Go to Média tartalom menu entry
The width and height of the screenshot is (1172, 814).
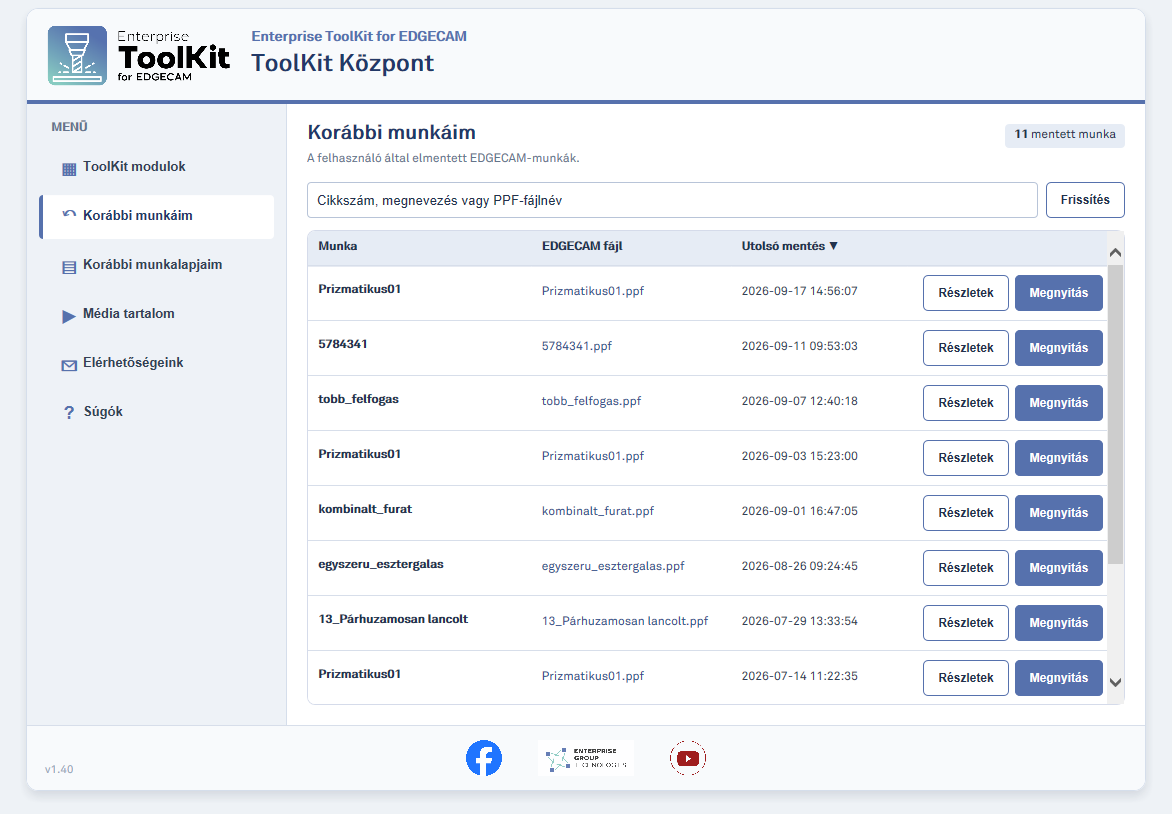(x=157, y=314)
